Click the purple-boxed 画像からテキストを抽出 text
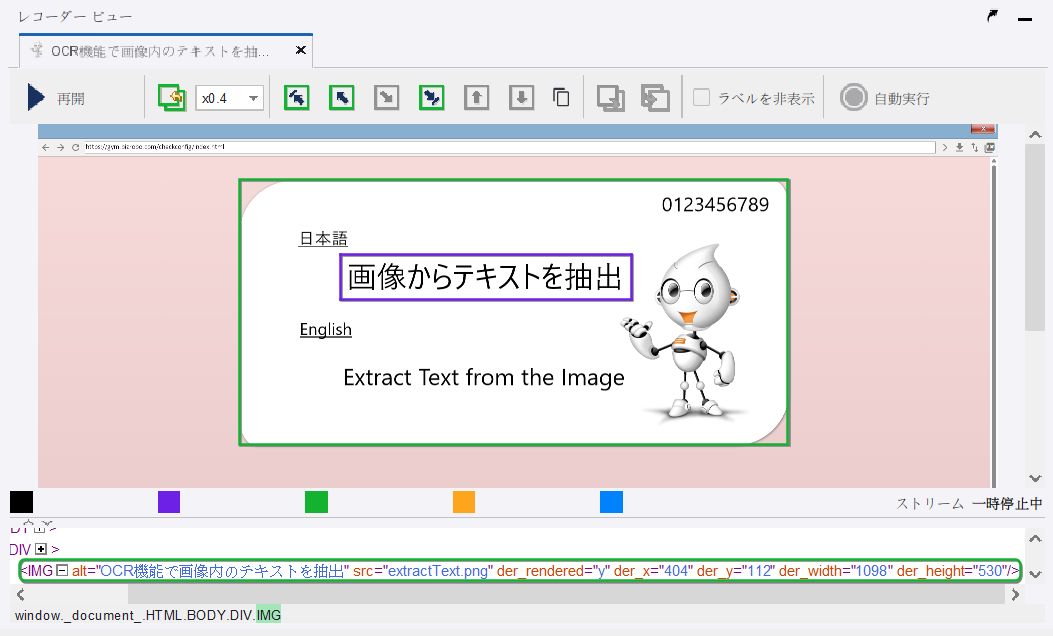Screen dimensions: 1053x636 coord(486,277)
